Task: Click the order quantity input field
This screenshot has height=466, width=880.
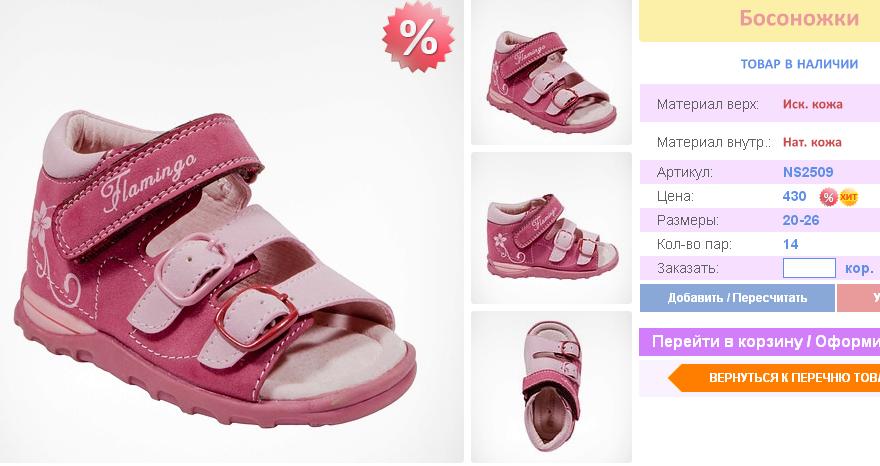Action: (x=809, y=268)
